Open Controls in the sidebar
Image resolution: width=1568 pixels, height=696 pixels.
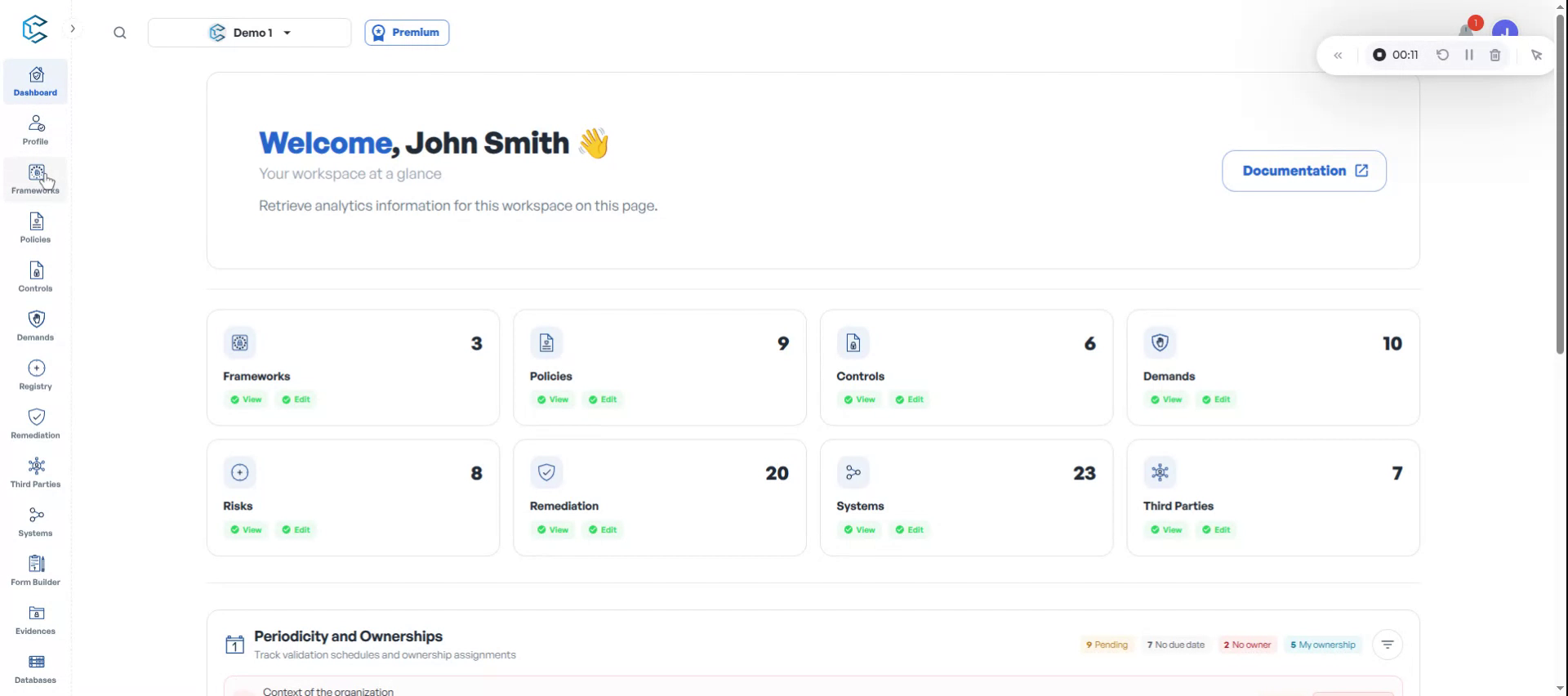tap(35, 278)
